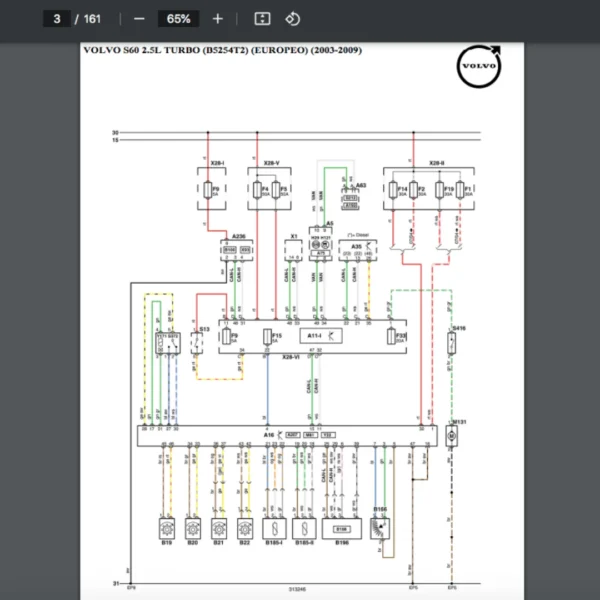
Task: Click the F14 fuse in X28-II
Action: pyautogui.click(x=403, y=190)
